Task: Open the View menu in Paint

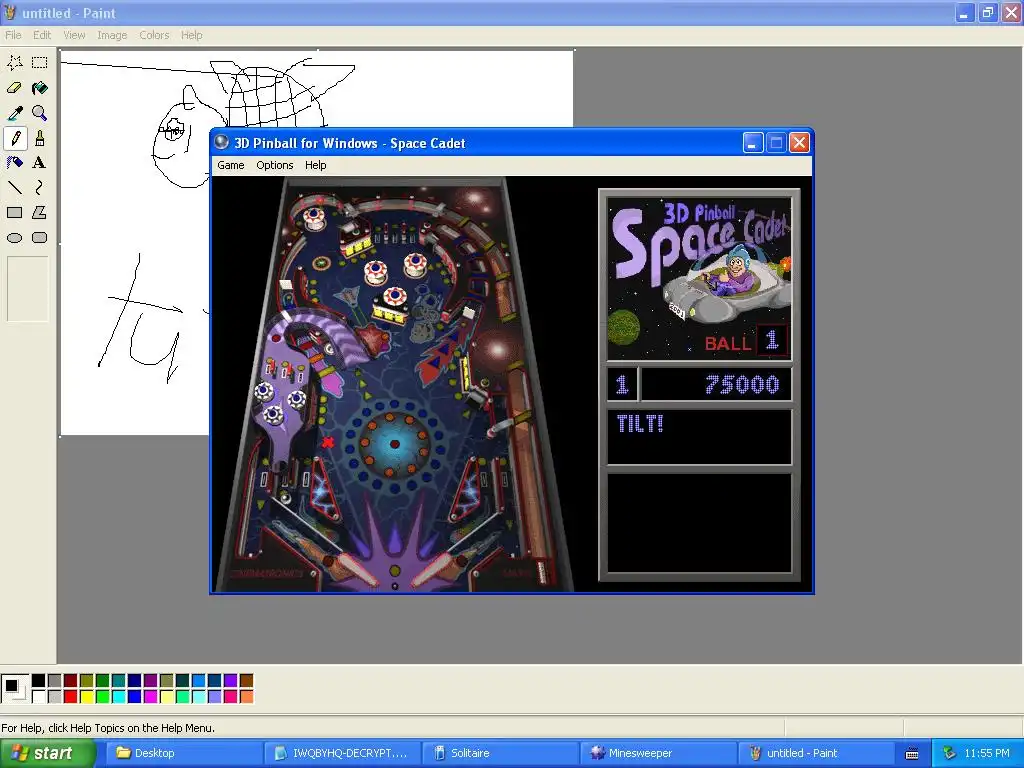Action: click(74, 35)
